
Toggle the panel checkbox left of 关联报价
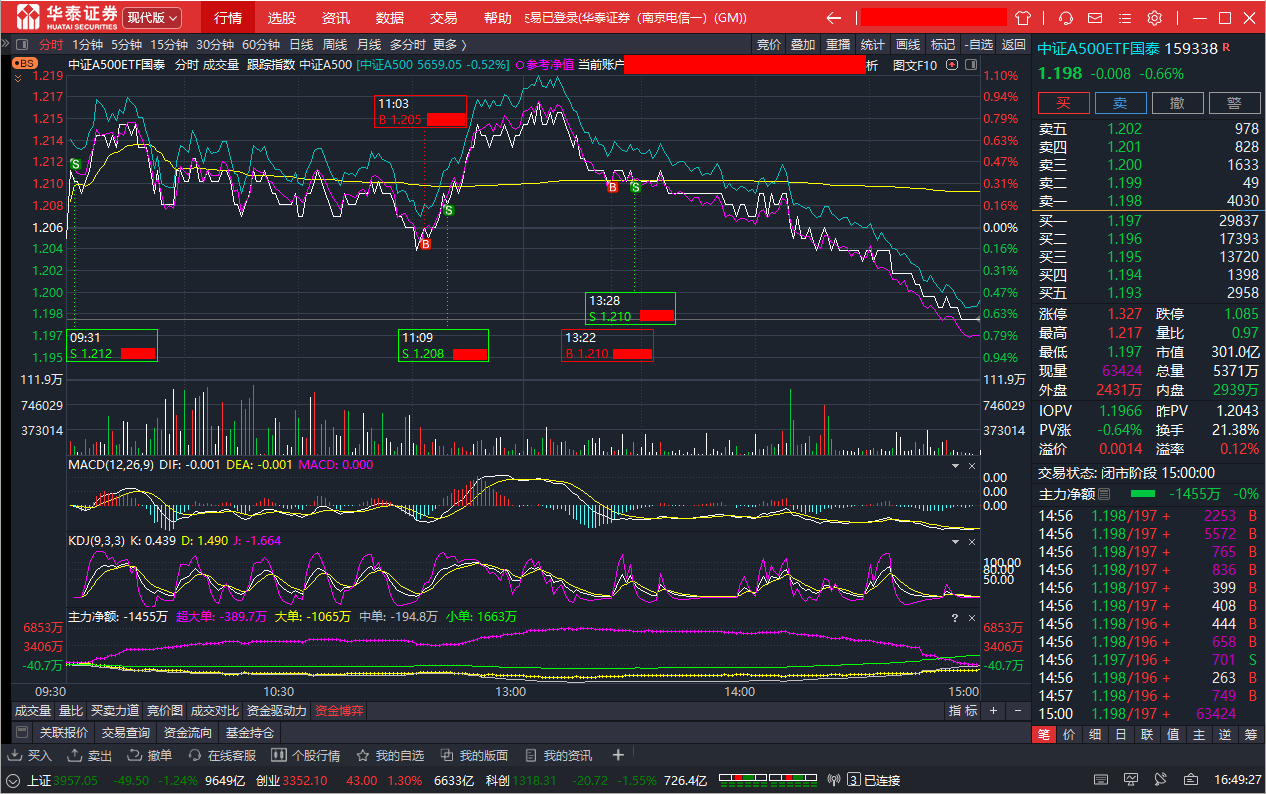[22, 733]
